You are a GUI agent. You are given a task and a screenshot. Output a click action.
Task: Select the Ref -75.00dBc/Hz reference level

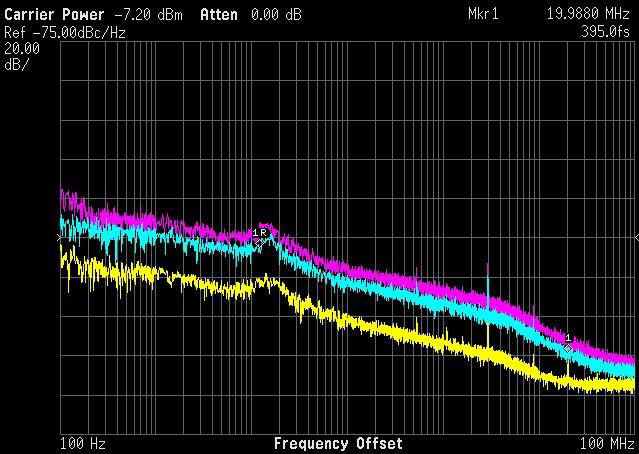point(65,33)
